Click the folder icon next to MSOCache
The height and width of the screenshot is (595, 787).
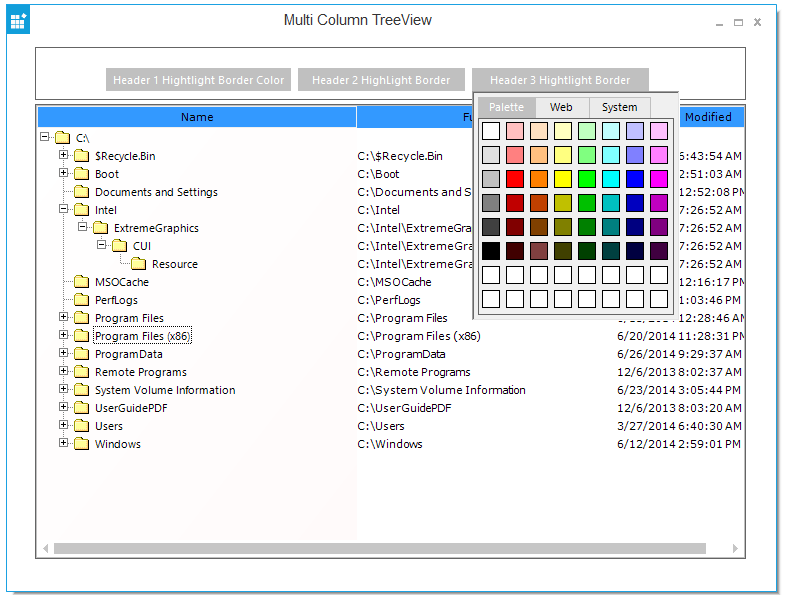tap(81, 282)
